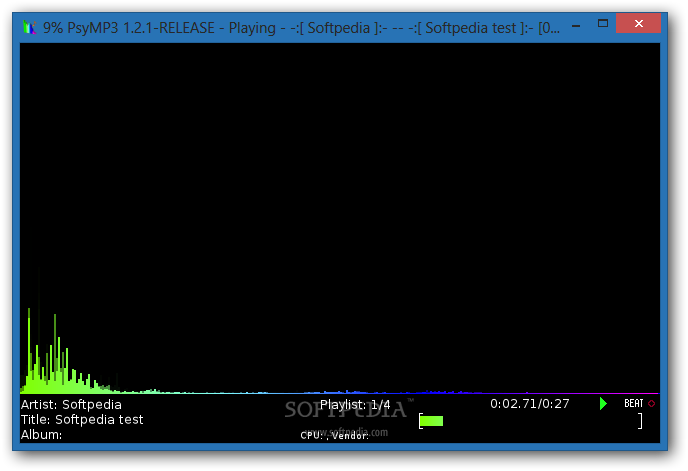The height and width of the screenshot is (471, 688).
Task: Click the Playlist: 1/4 text
Action: (x=355, y=404)
